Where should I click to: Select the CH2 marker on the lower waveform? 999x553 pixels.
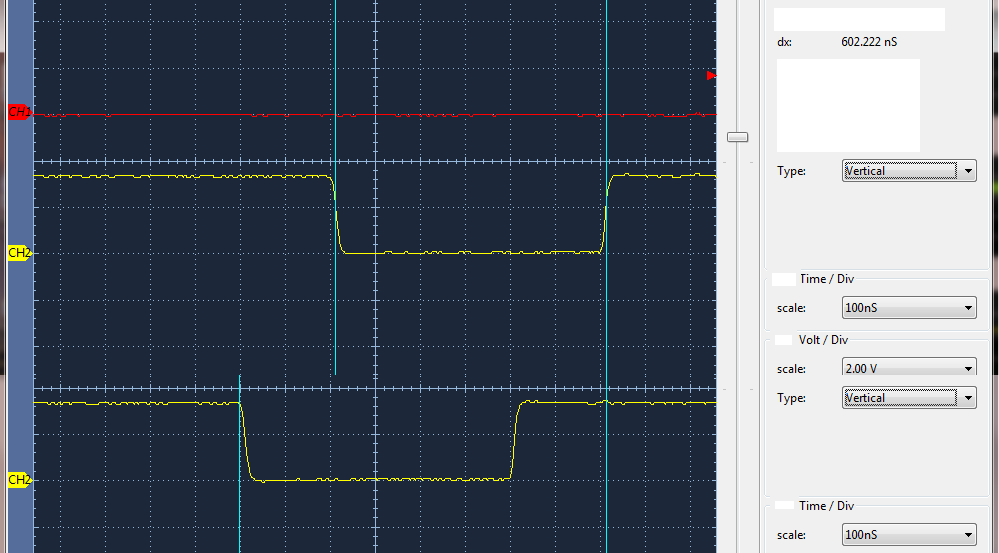[19, 480]
